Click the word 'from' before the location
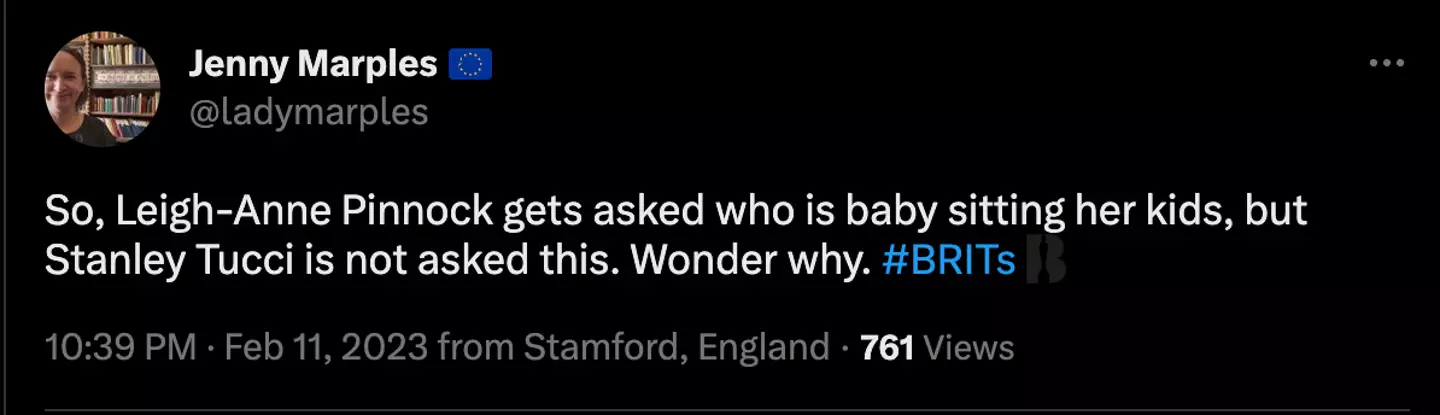1440x415 pixels. [476, 348]
